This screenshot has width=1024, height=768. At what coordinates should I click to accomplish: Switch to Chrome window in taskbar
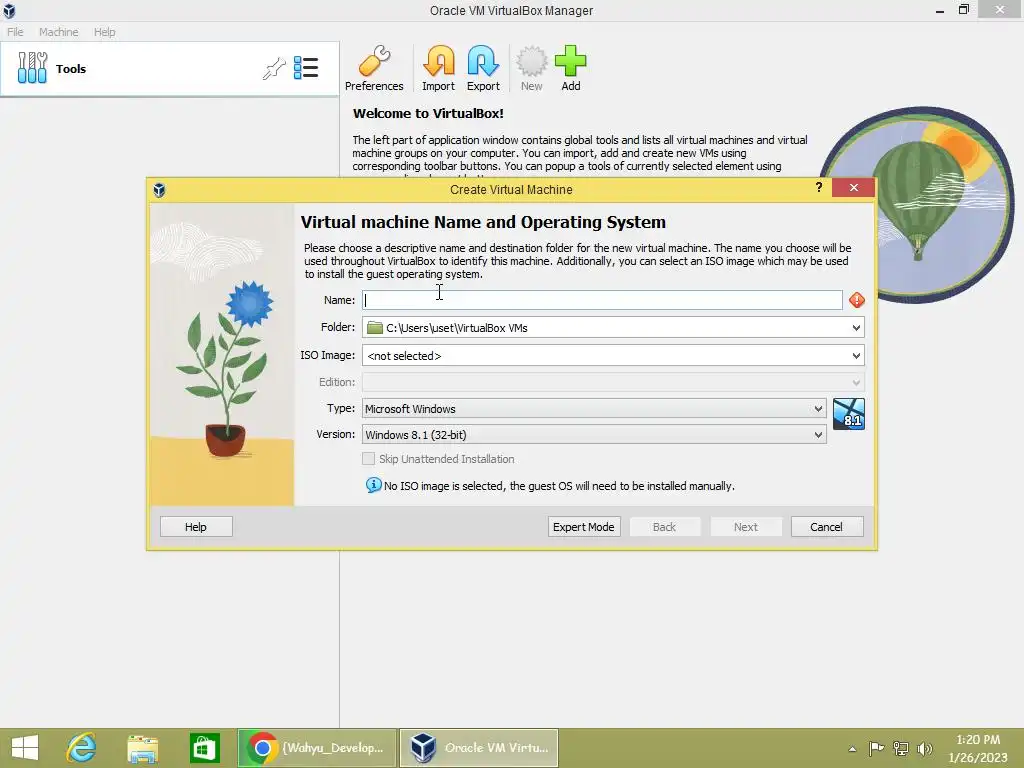317,748
